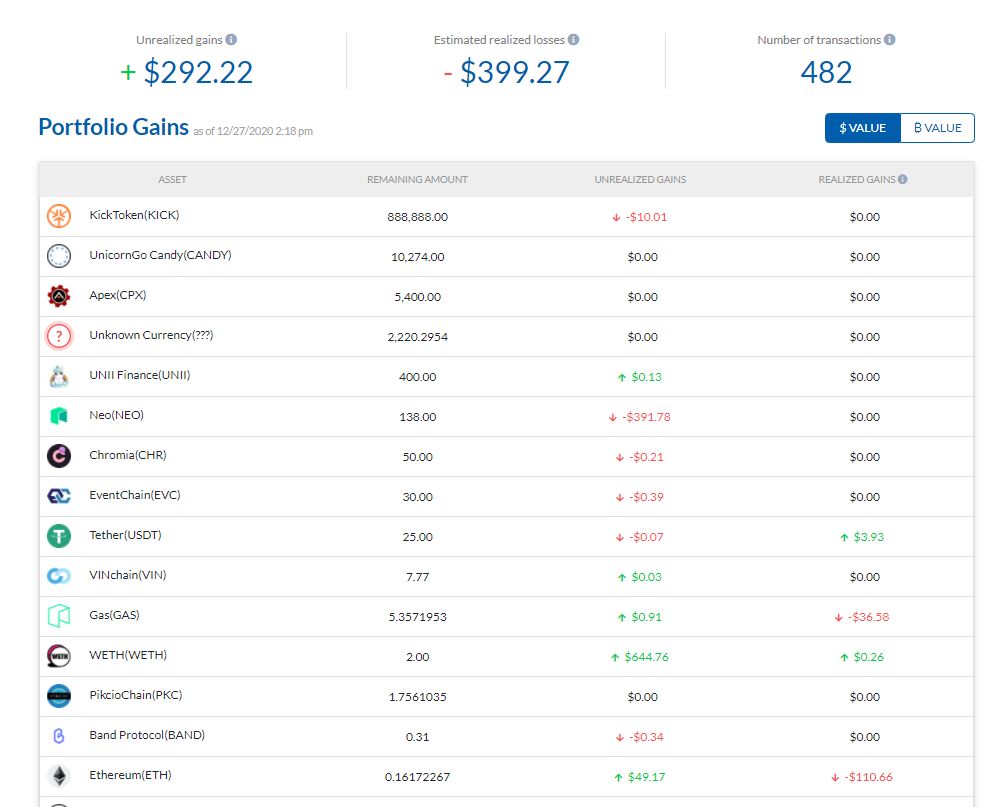Switch to Bitcoin VALUE display
The image size is (1005, 807).
[x=937, y=128]
